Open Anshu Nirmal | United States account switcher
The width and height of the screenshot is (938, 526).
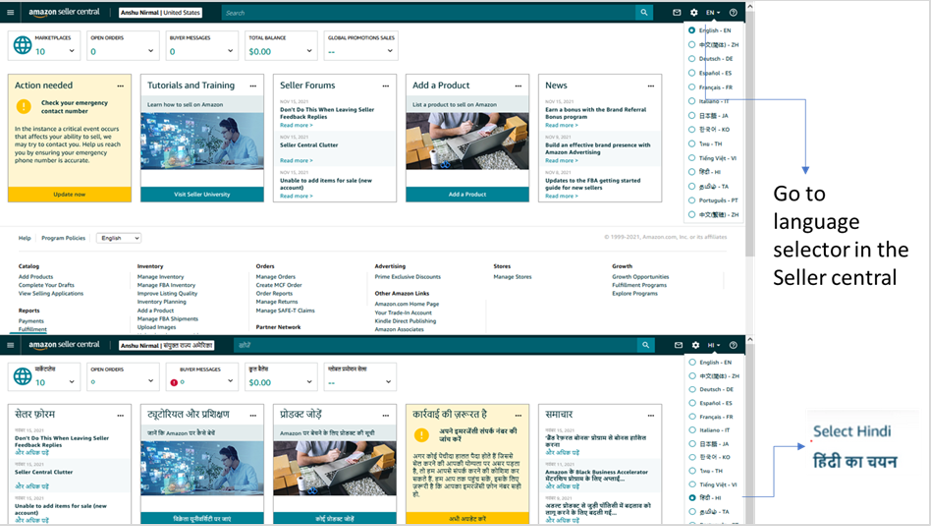pos(160,12)
